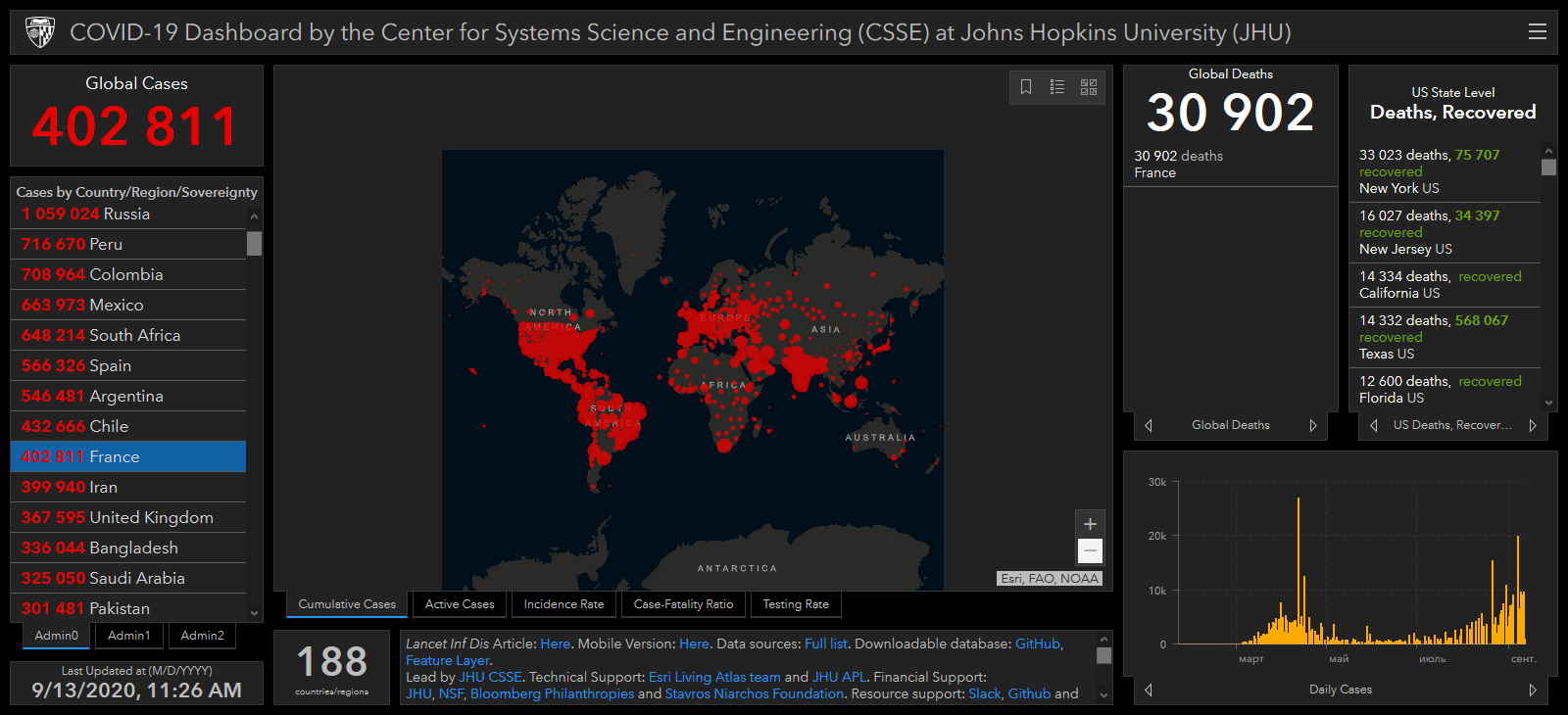The image size is (1568, 715).
Task: Go to previous Global Deaths panel arrow
Action: coord(1149,425)
